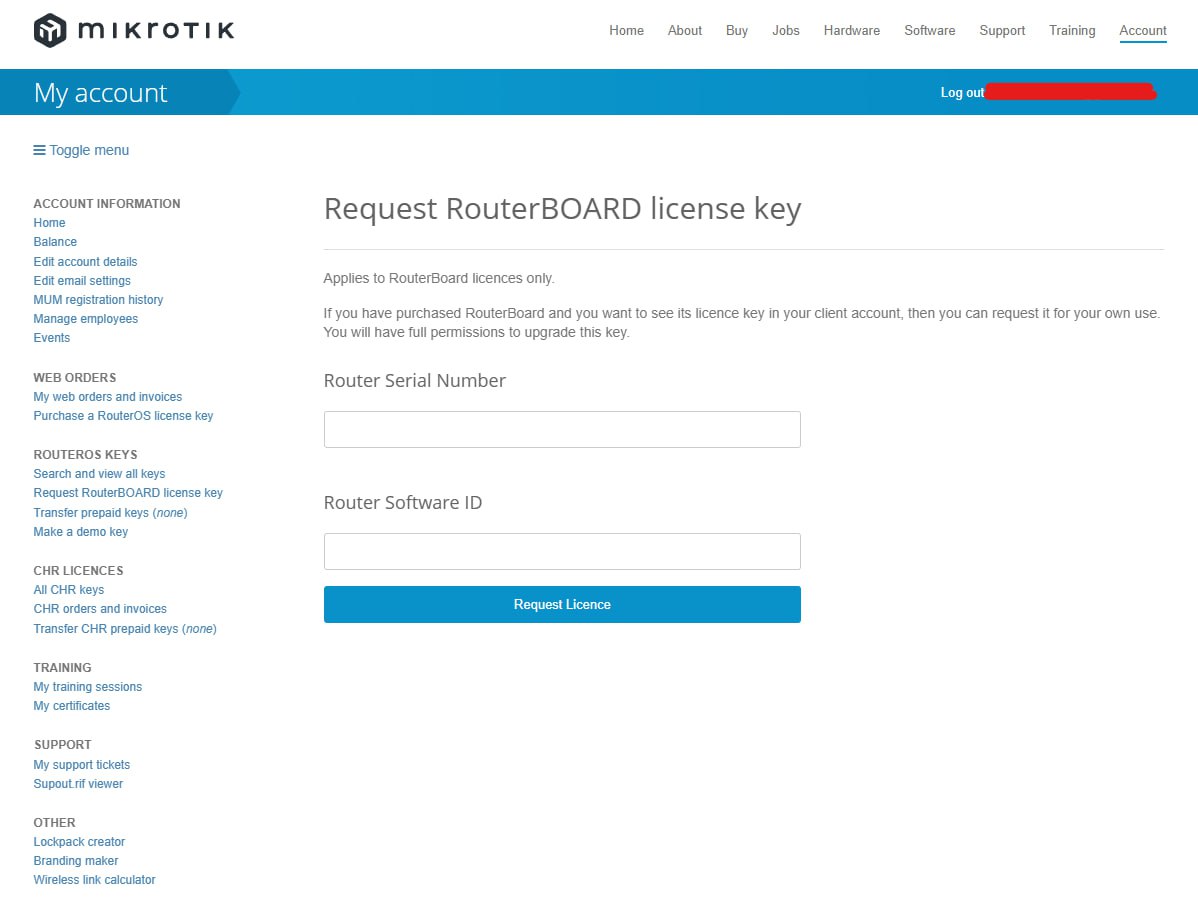Open the Software menu item
Image resolution: width=1198 pixels, height=907 pixels.
point(929,31)
